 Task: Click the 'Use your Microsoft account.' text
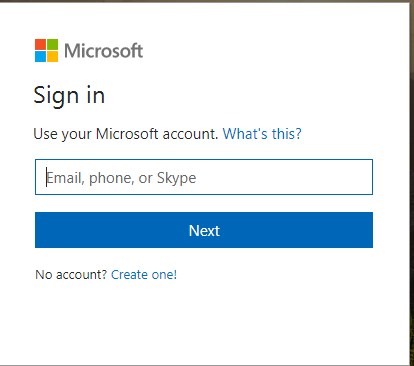tap(126, 134)
